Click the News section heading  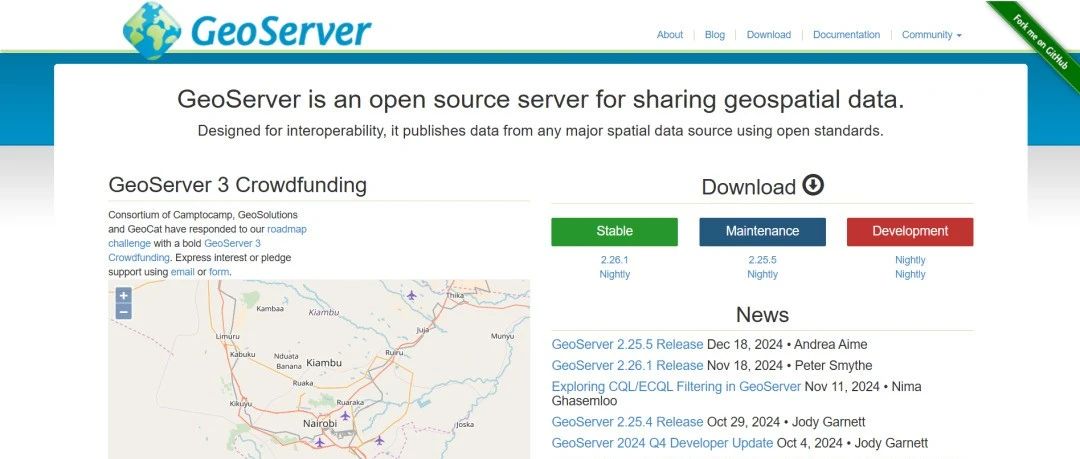(762, 314)
